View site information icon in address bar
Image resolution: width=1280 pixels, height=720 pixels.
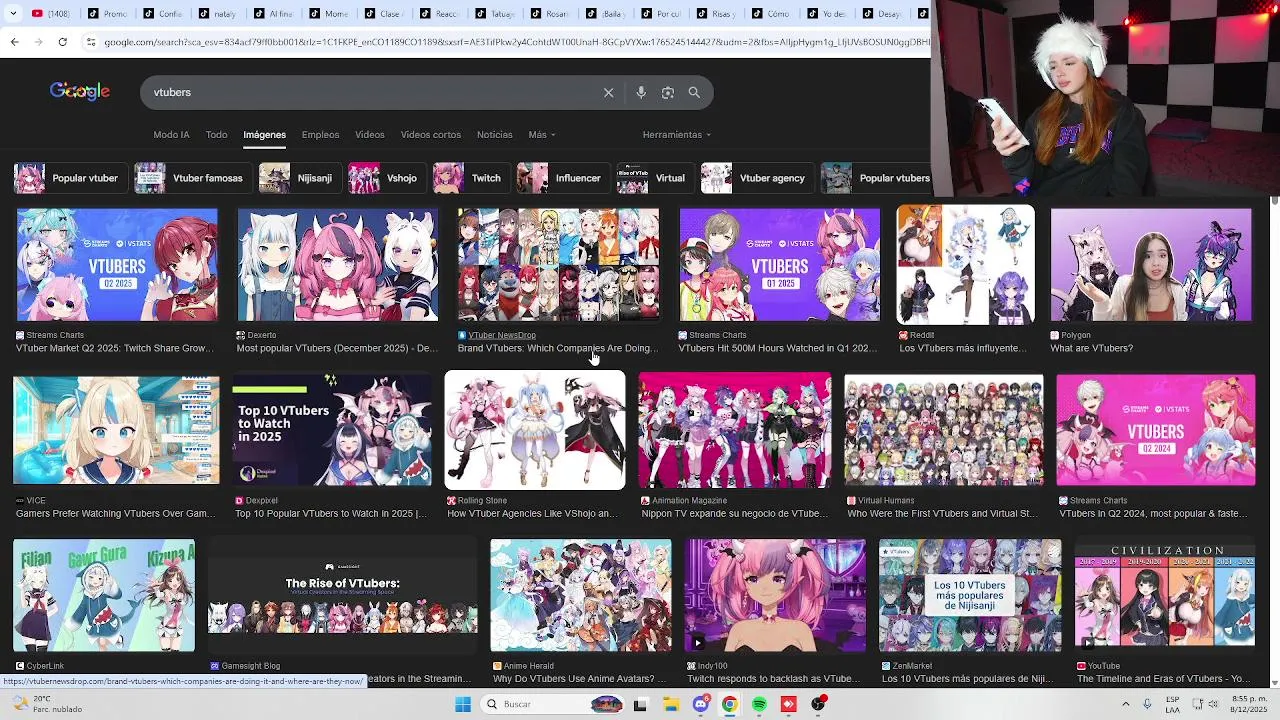(91, 42)
